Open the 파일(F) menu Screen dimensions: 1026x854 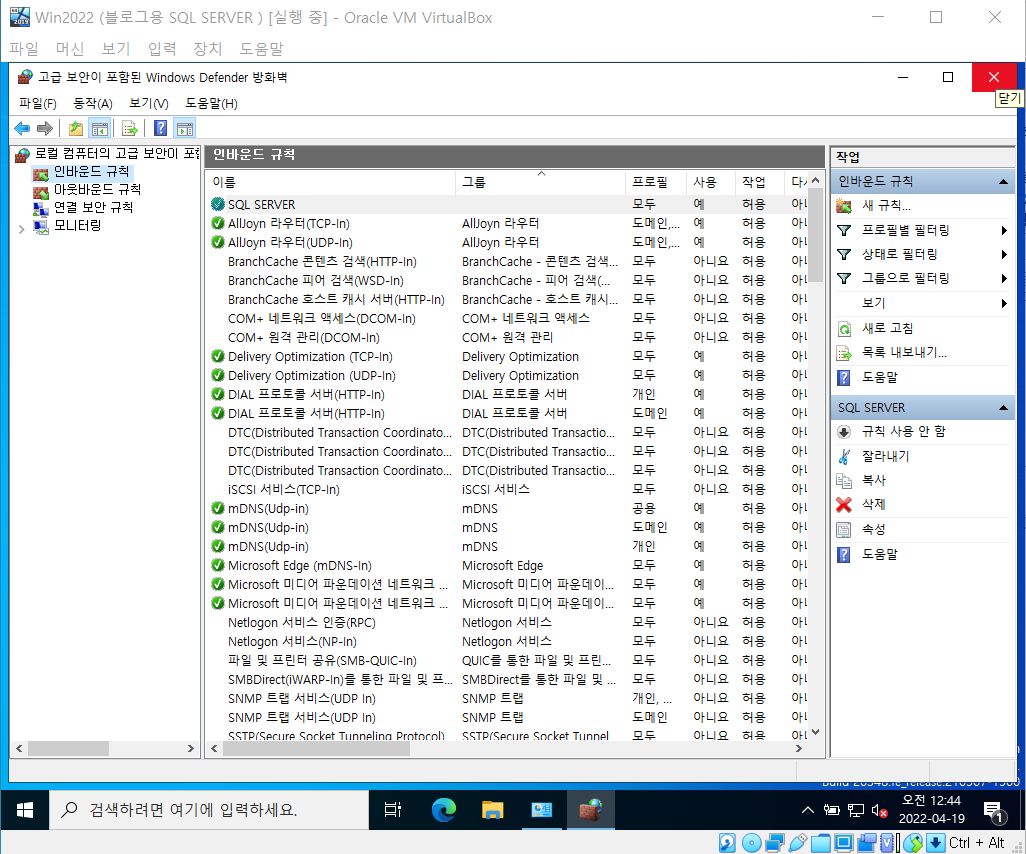37,103
